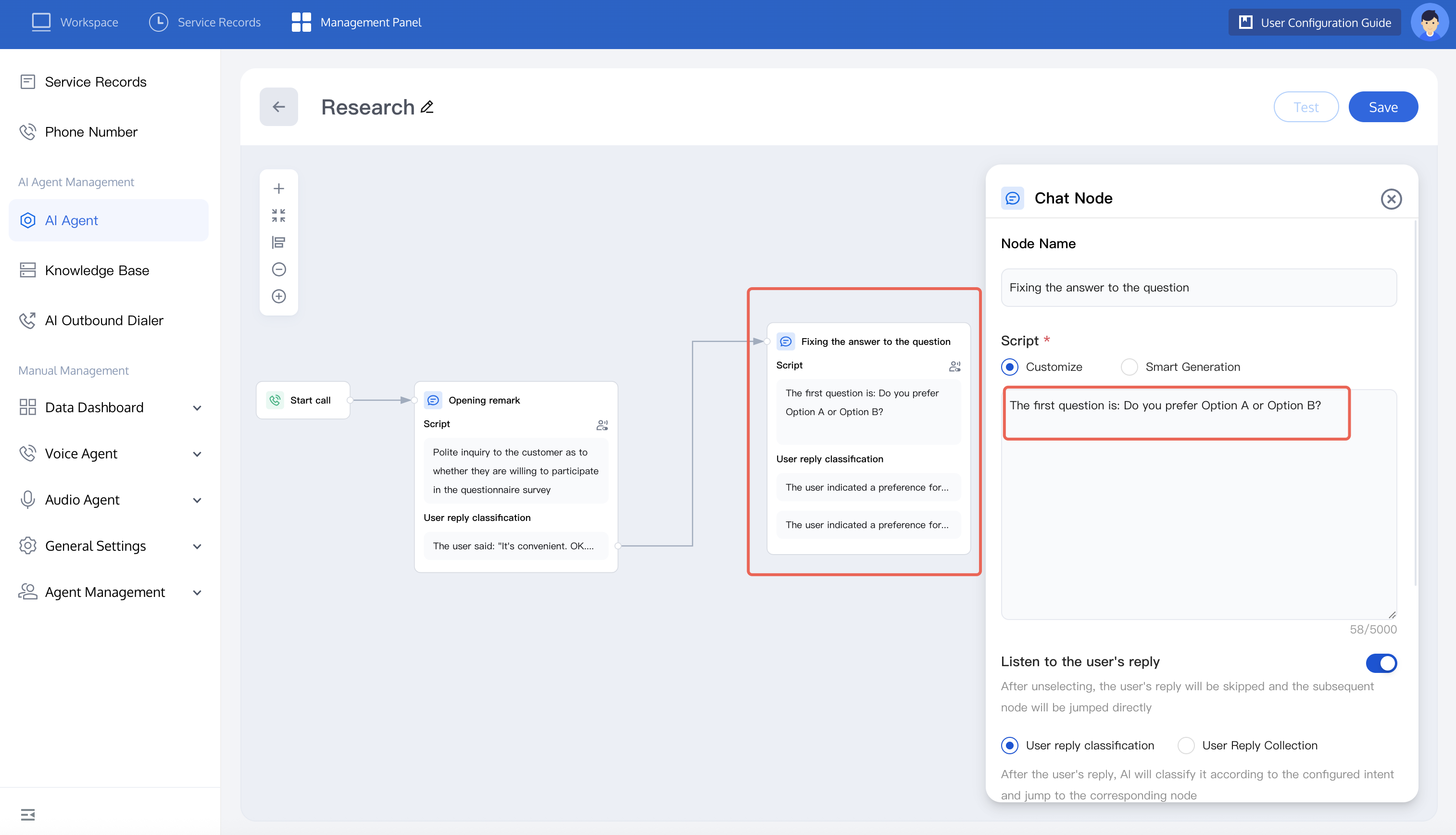
Task: Click the pencil edit icon beside Research
Action: click(427, 107)
